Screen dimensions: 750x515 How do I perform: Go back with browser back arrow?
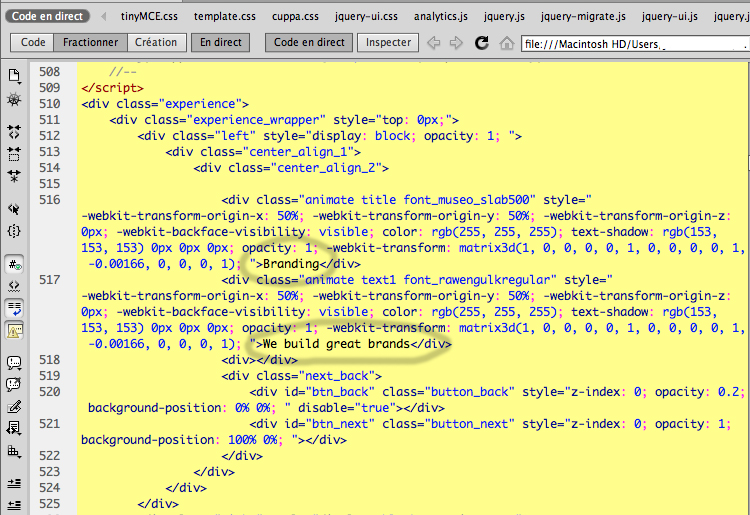tap(434, 43)
